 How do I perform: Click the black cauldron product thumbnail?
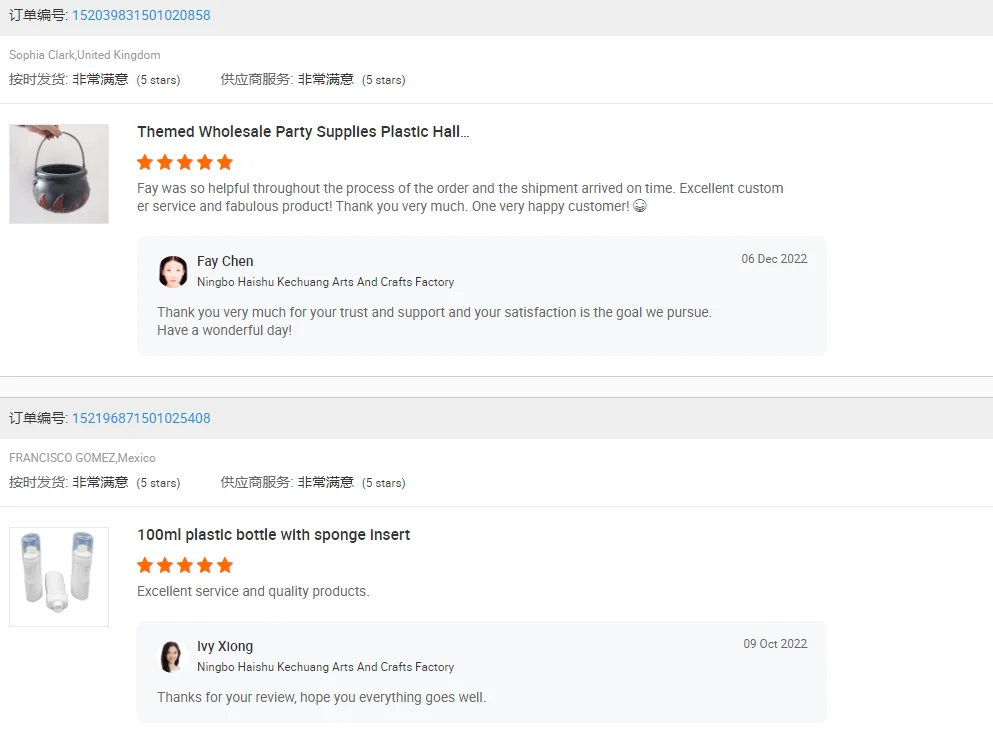[x=59, y=174]
